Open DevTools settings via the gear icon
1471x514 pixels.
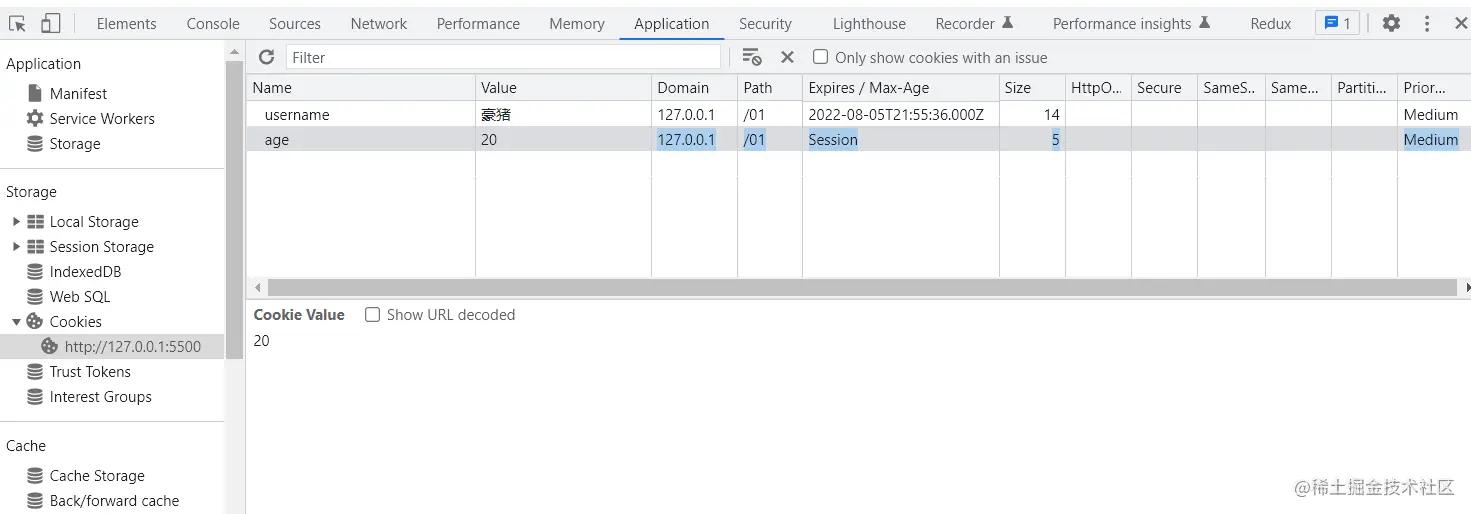point(1391,23)
